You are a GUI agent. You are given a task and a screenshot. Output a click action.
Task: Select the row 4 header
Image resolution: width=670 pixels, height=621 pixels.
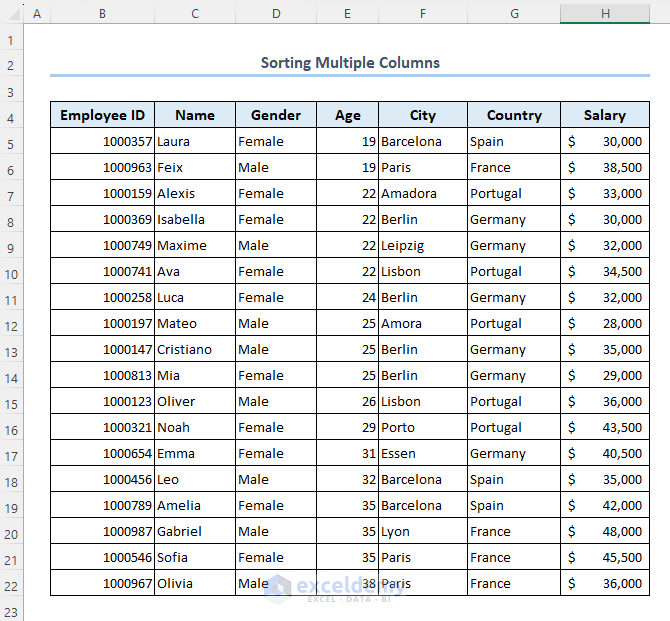pyautogui.click(x=12, y=116)
